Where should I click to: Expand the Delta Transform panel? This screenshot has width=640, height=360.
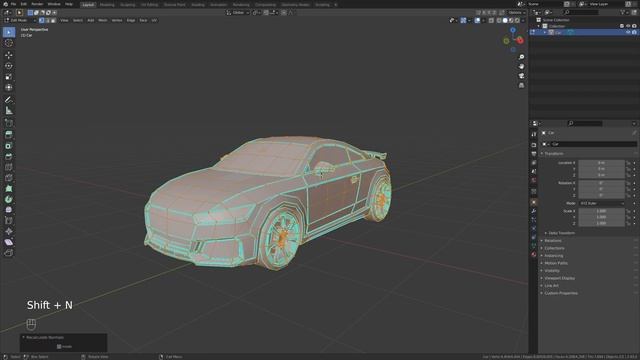pos(562,233)
